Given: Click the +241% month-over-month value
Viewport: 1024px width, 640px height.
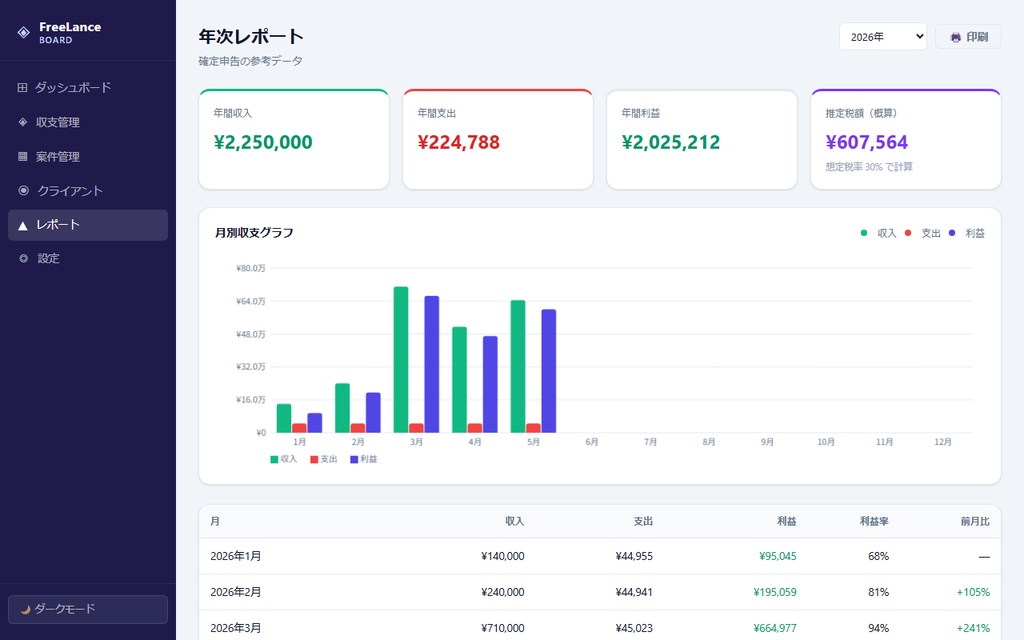Looking at the screenshot, I should (x=973, y=628).
